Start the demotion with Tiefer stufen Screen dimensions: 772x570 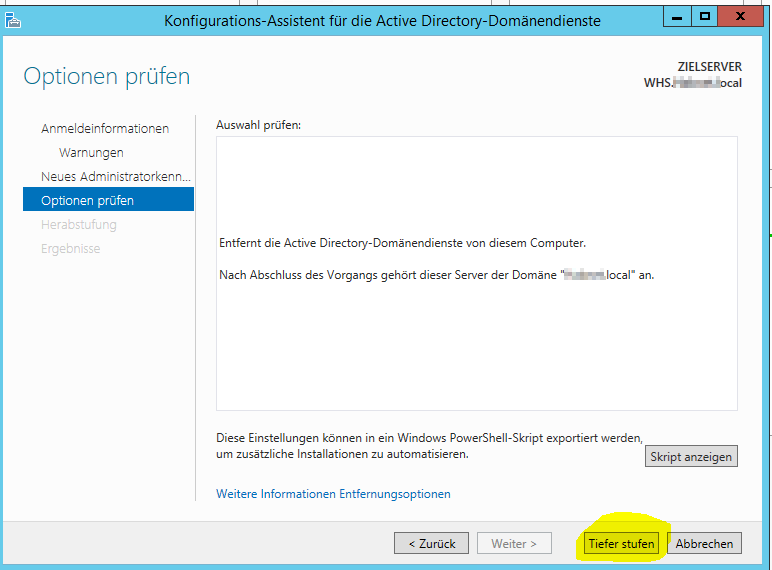621,544
